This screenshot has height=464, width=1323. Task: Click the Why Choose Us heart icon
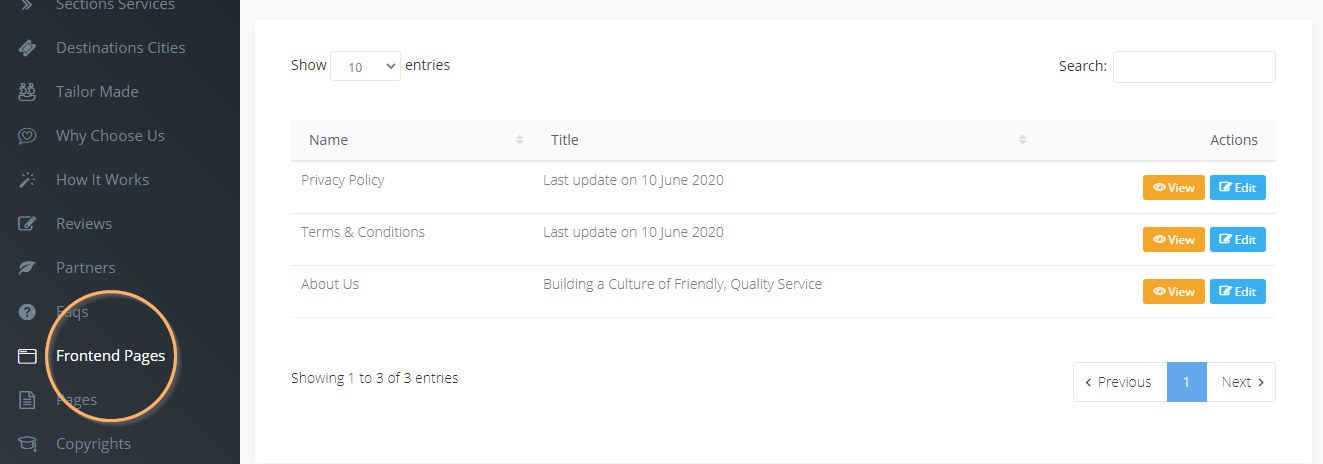(28, 136)
